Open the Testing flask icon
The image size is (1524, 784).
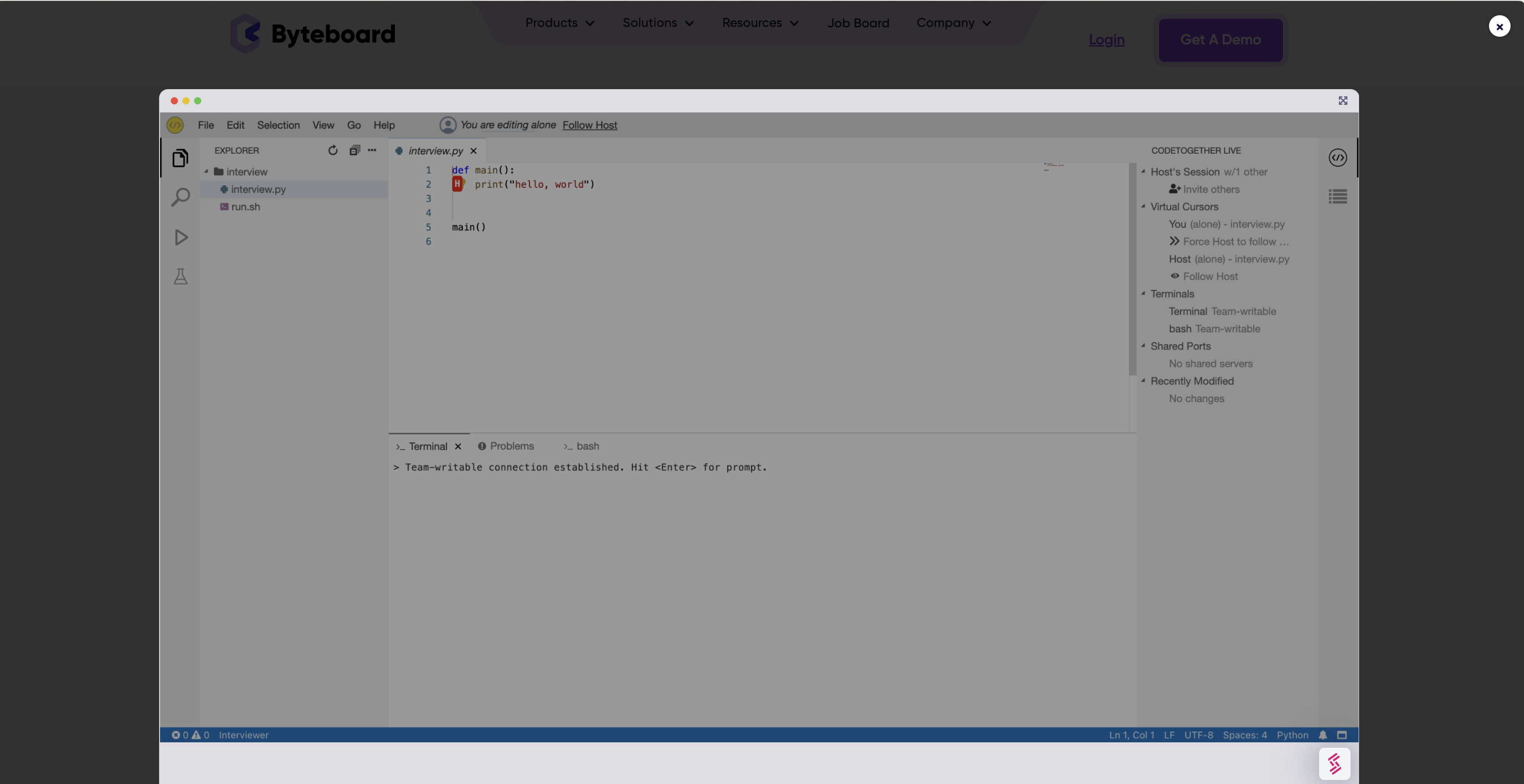pyautogui.click(x=181, y=277)
